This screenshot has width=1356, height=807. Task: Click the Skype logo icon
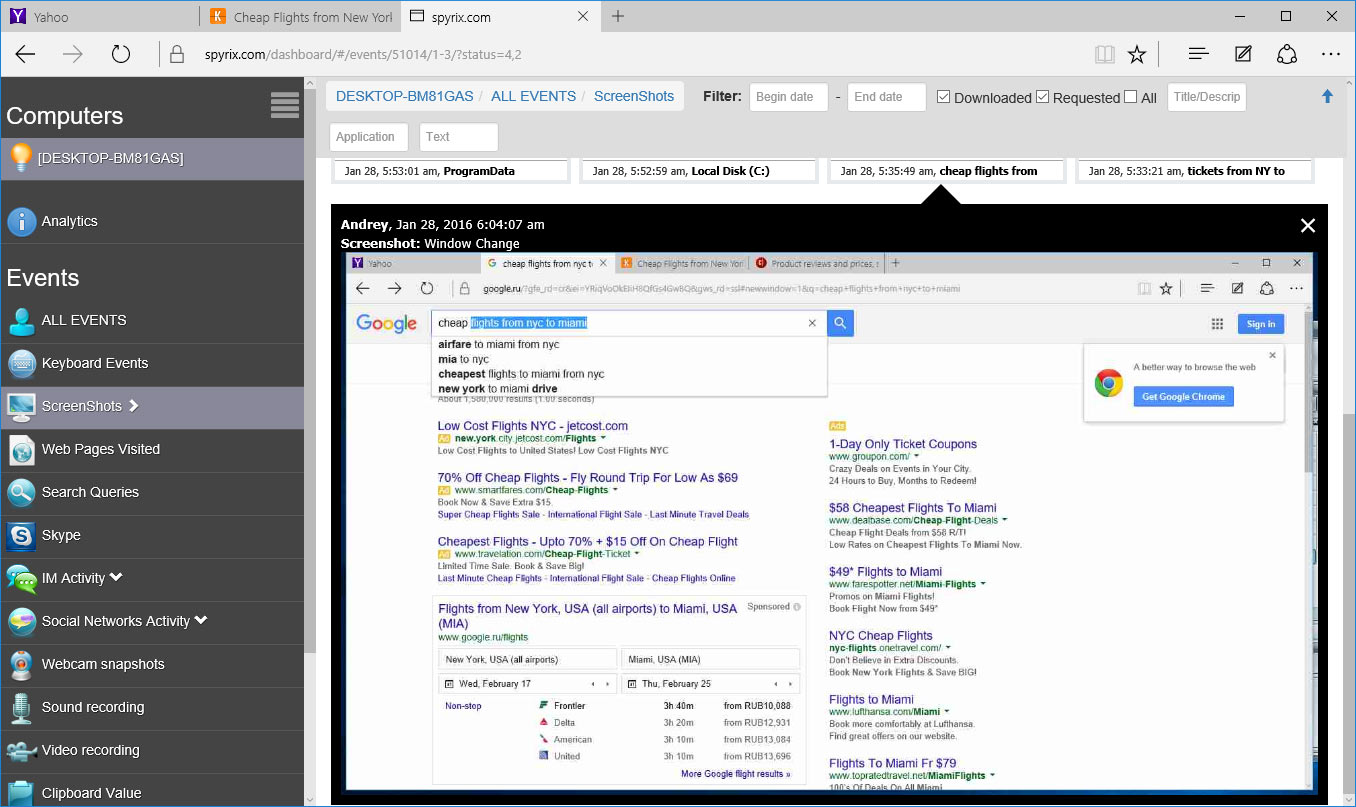(x=21, y=536)
